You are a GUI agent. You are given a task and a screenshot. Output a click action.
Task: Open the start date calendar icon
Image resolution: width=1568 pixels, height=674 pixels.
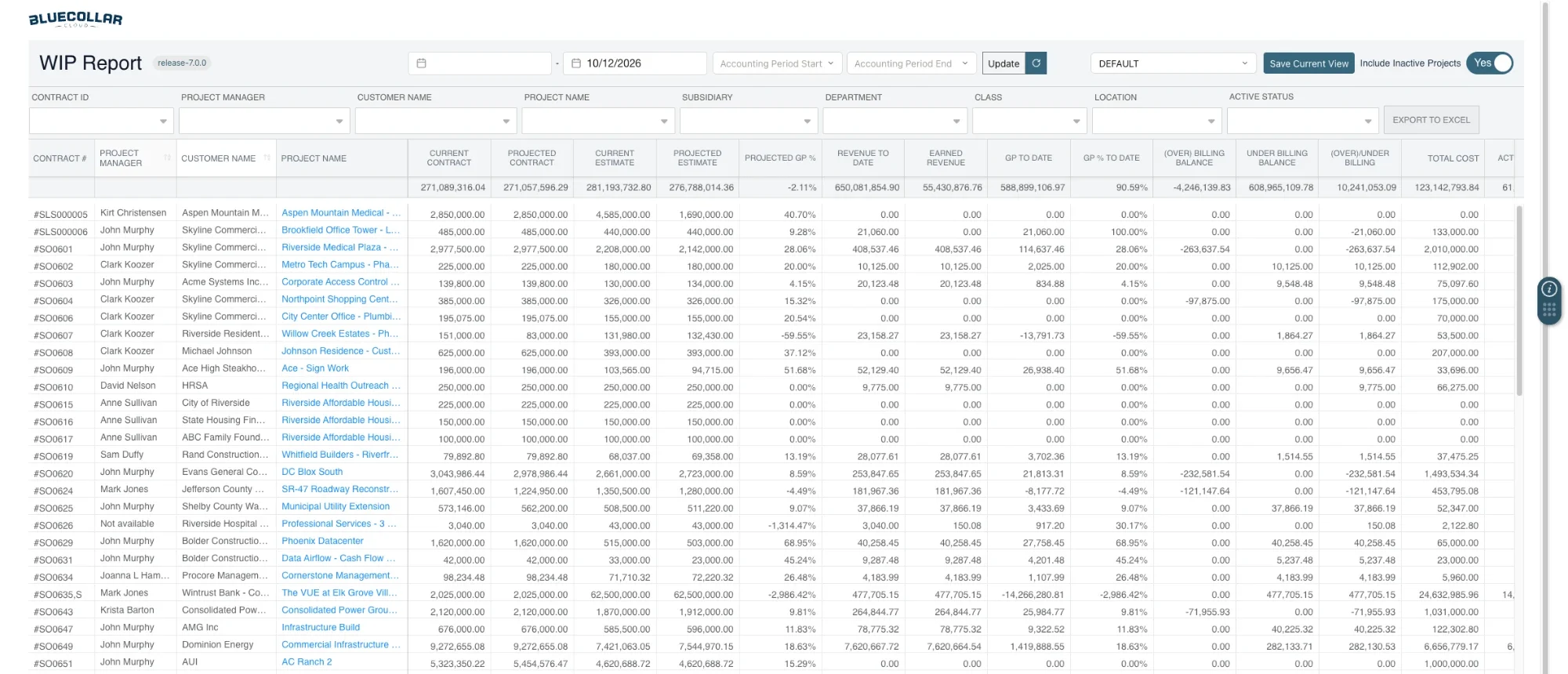[421, 63]
